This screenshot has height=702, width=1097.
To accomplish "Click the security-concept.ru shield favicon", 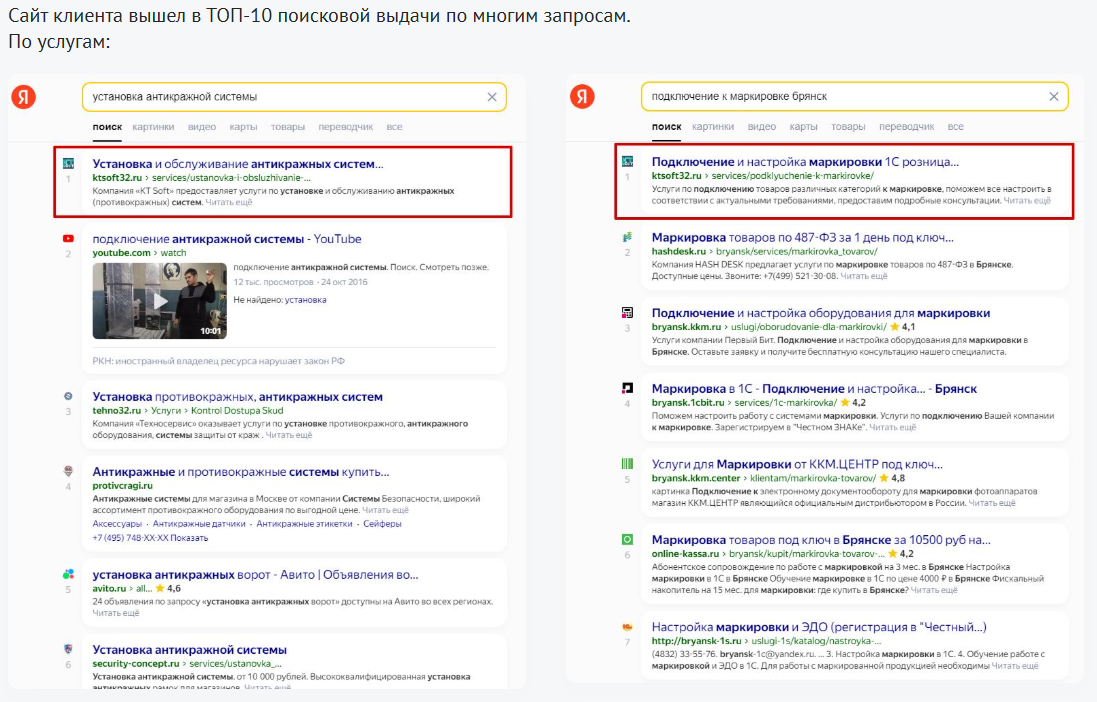I will point(68,650).
